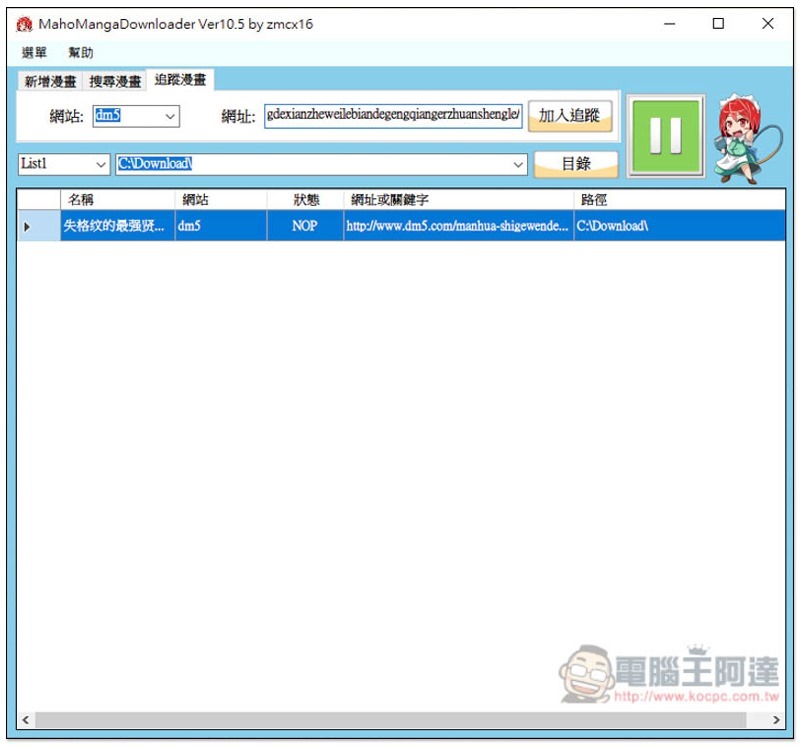Sort by the 狀態 column header

[305, 200]
